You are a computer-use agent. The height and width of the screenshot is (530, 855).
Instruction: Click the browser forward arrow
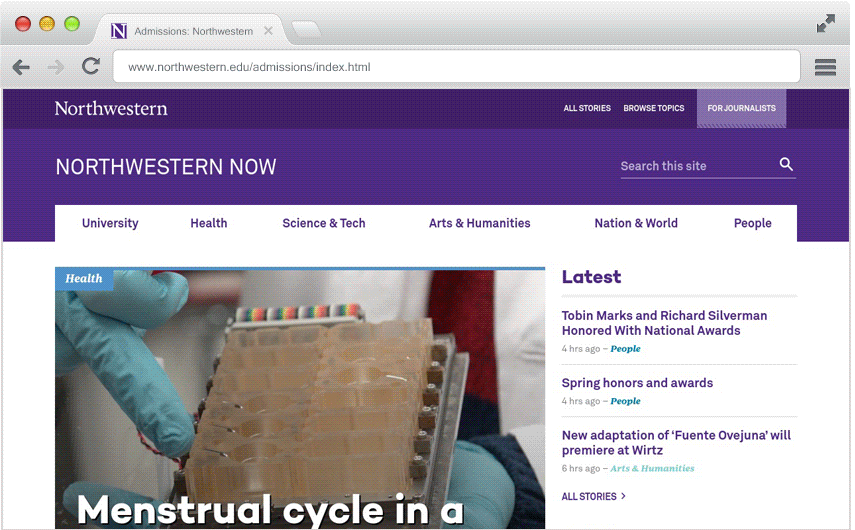coord(56,67)
